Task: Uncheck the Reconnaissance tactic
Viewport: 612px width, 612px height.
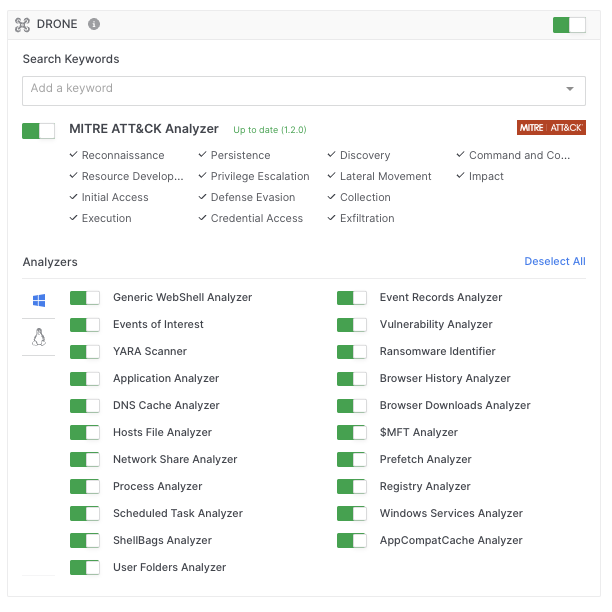Action: pos(74,156)
